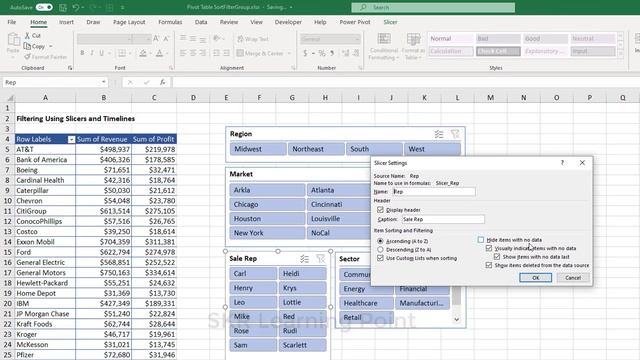Select Ascending (A to Z) radio button

[x=380, y=241]
